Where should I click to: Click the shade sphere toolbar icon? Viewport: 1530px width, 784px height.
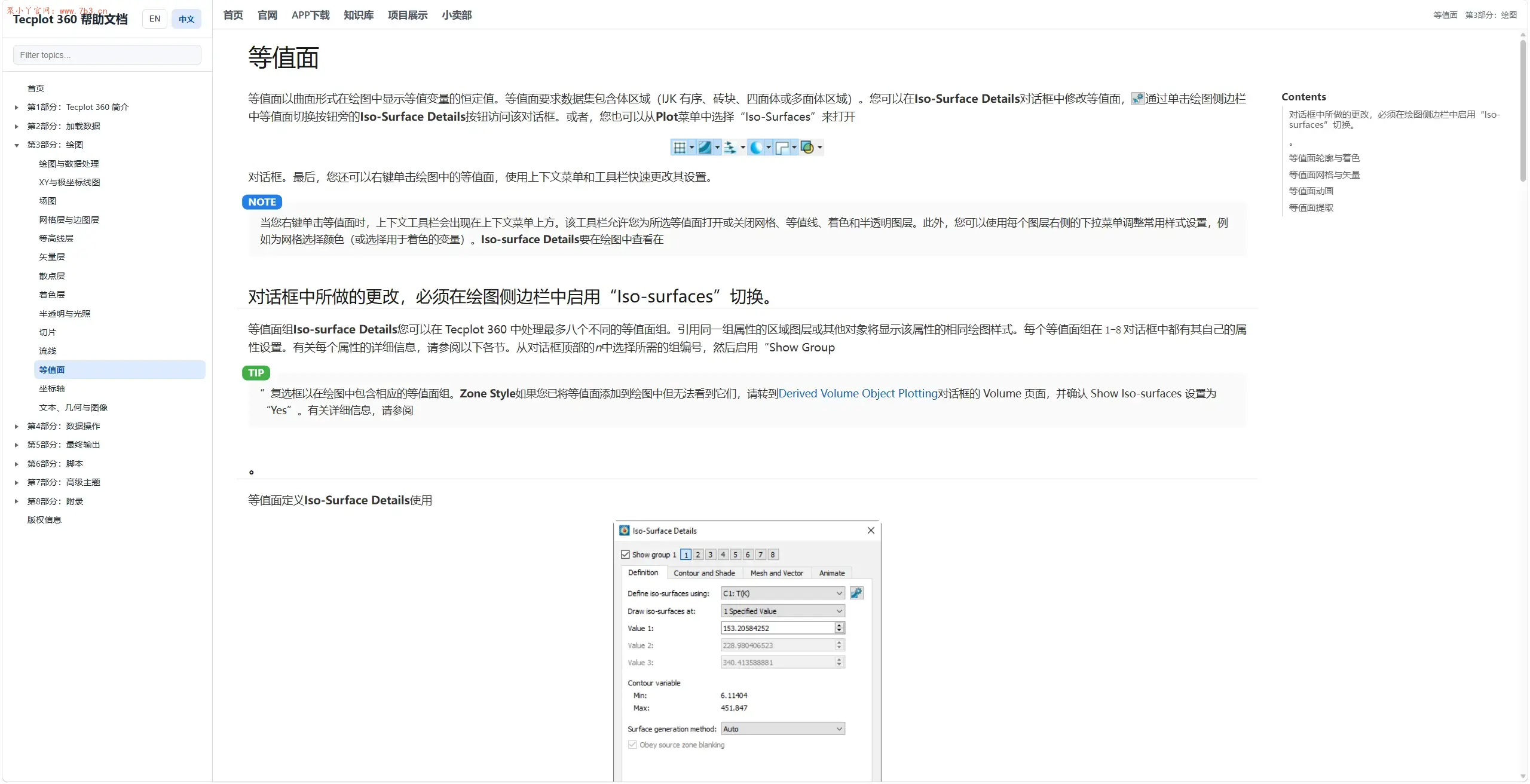coord(756,148)
